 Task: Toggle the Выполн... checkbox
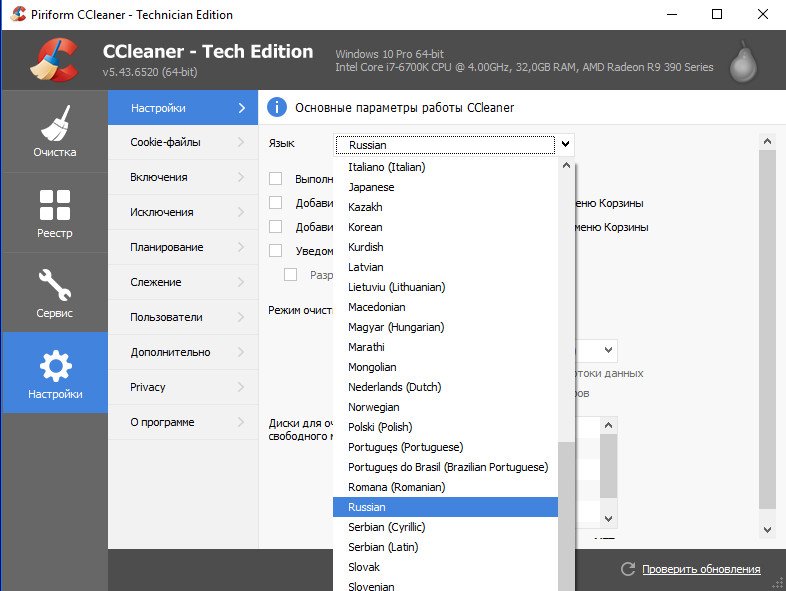(x=275, y=178)
